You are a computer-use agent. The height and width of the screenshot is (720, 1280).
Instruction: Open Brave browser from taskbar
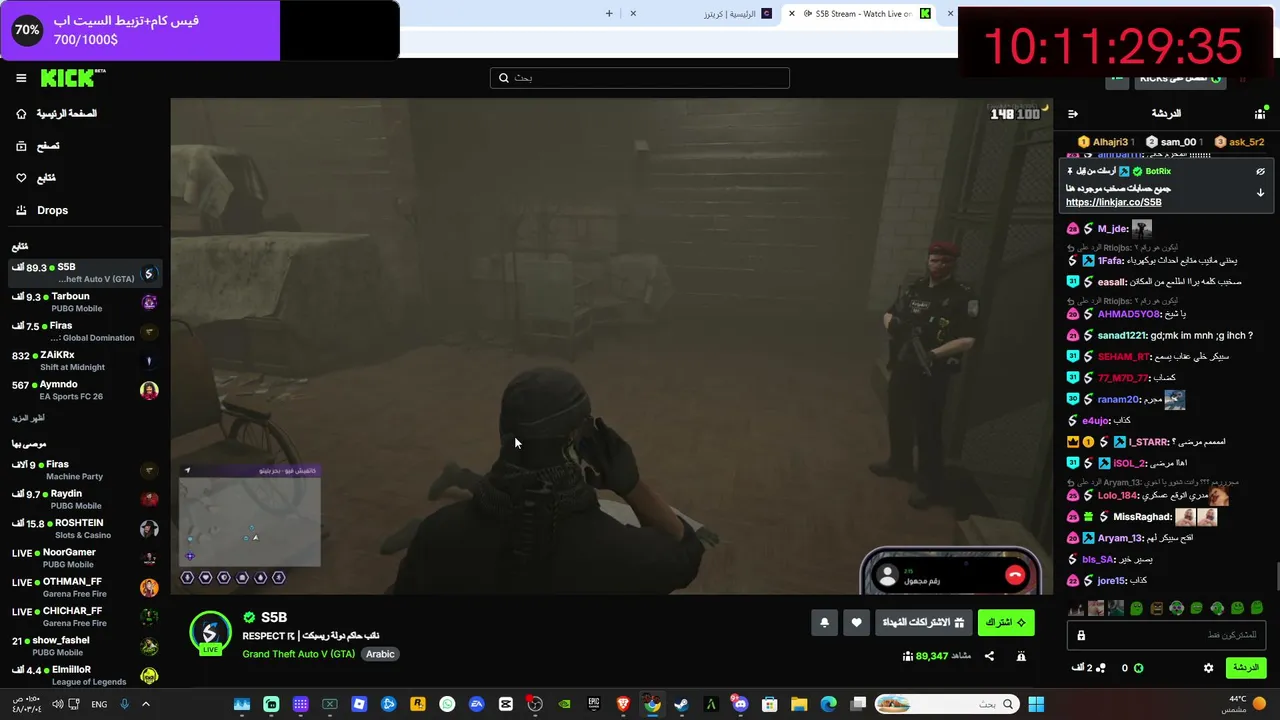point(623,704)
